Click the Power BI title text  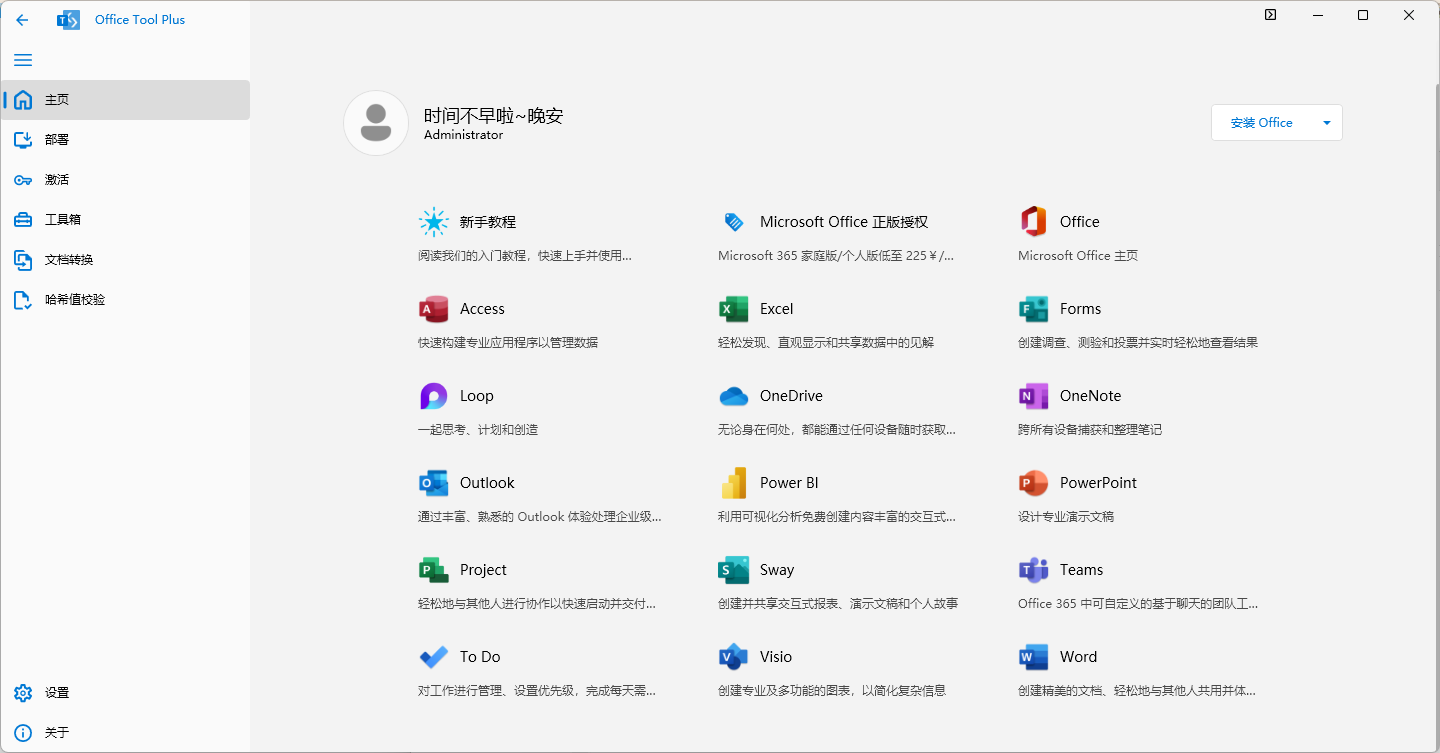(x=789, y=483)
